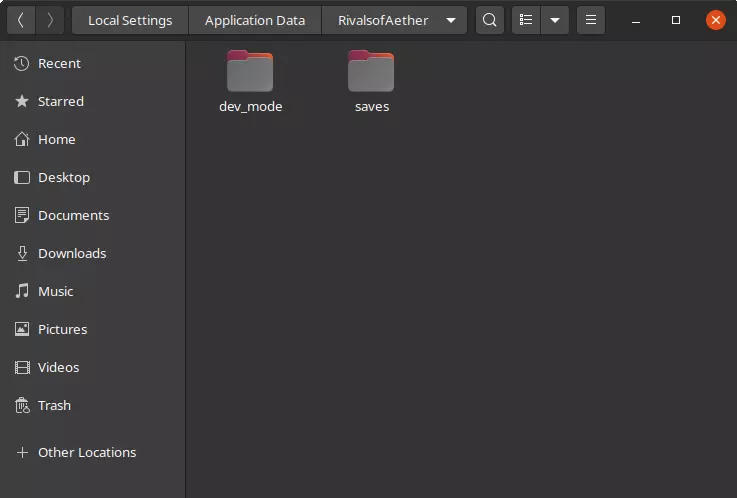Go back with the left arrow
This screenshot has height=498, width=737.
[x=21, y=20]
